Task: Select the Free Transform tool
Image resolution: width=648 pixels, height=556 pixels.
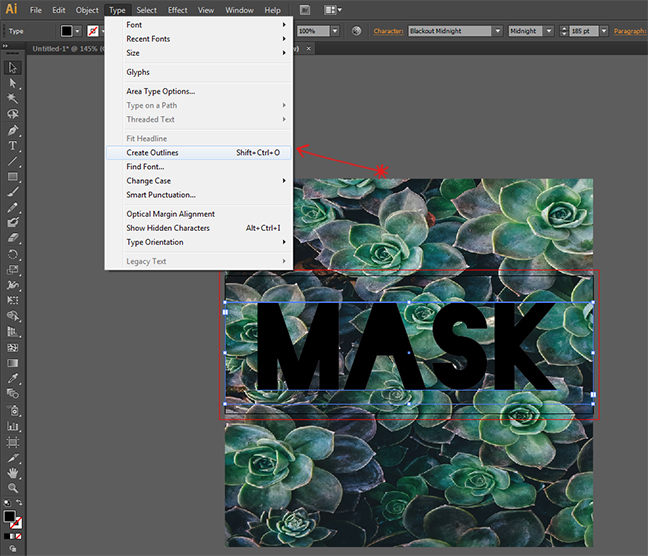Action: (13, 301)
